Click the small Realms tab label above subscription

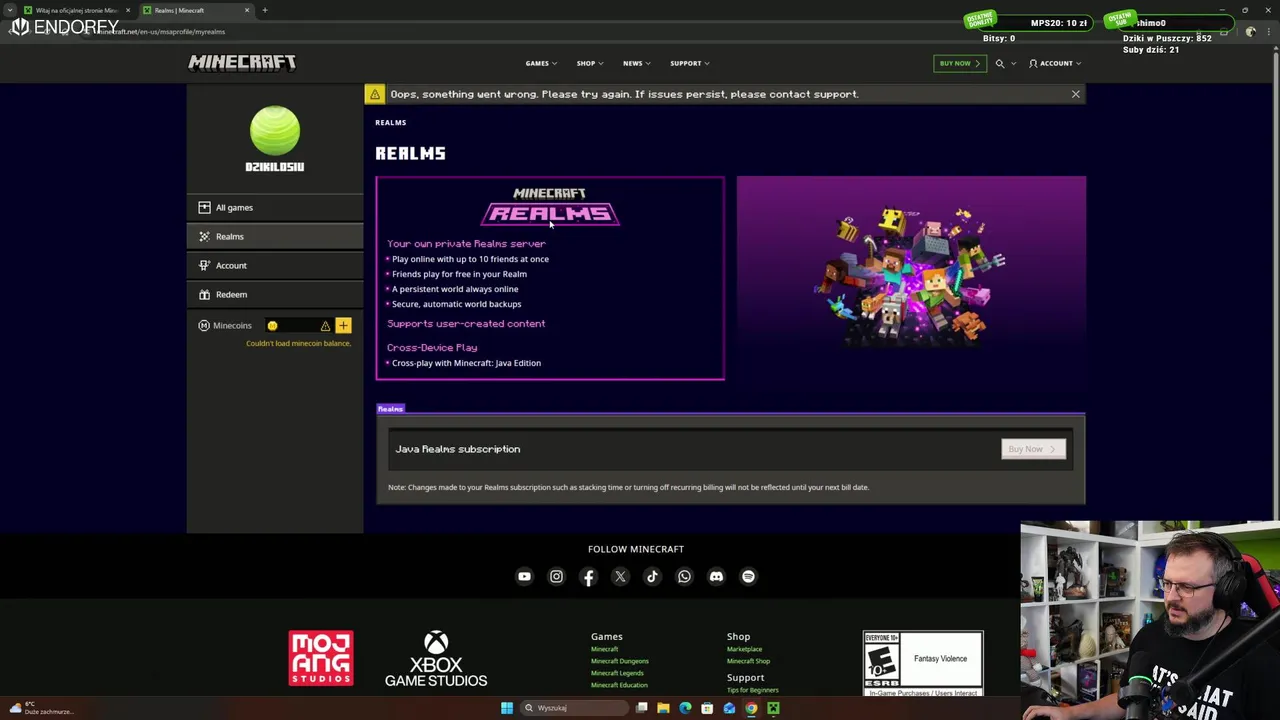390,409
